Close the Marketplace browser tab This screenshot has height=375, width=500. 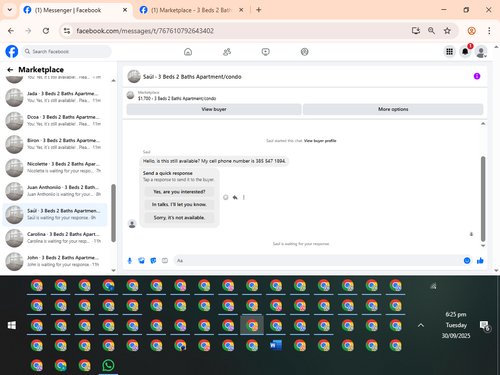point(241,10)
